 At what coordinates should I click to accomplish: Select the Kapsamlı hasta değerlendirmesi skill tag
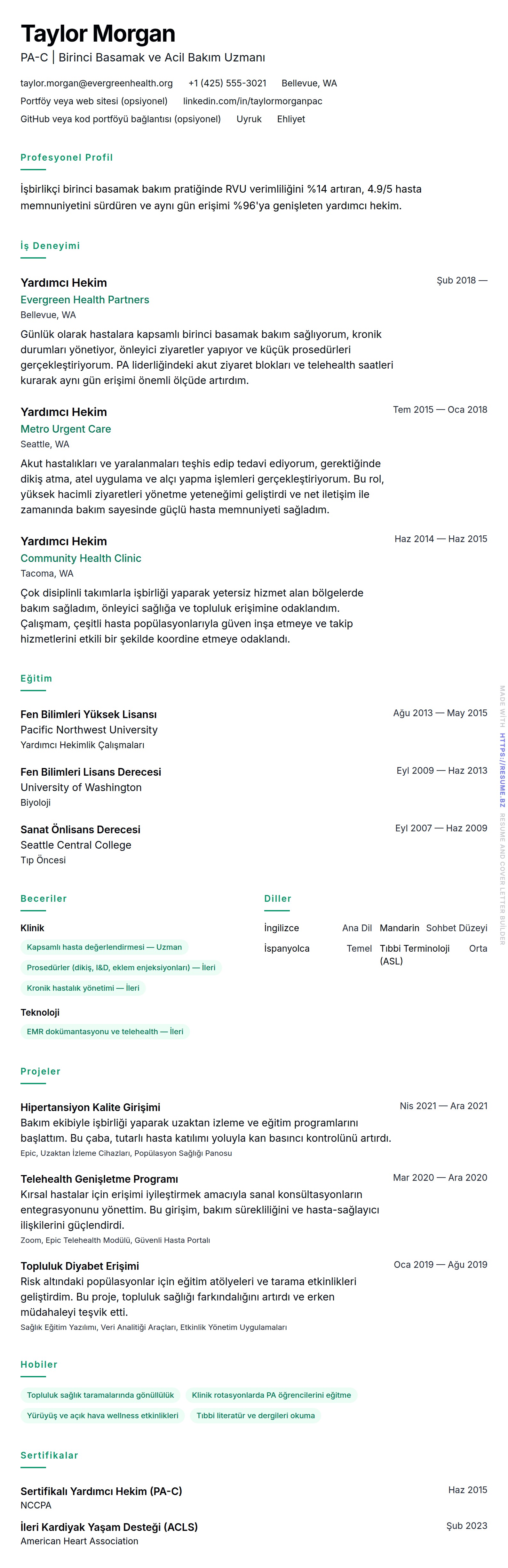pyautogui.click(x=104, y=947)
